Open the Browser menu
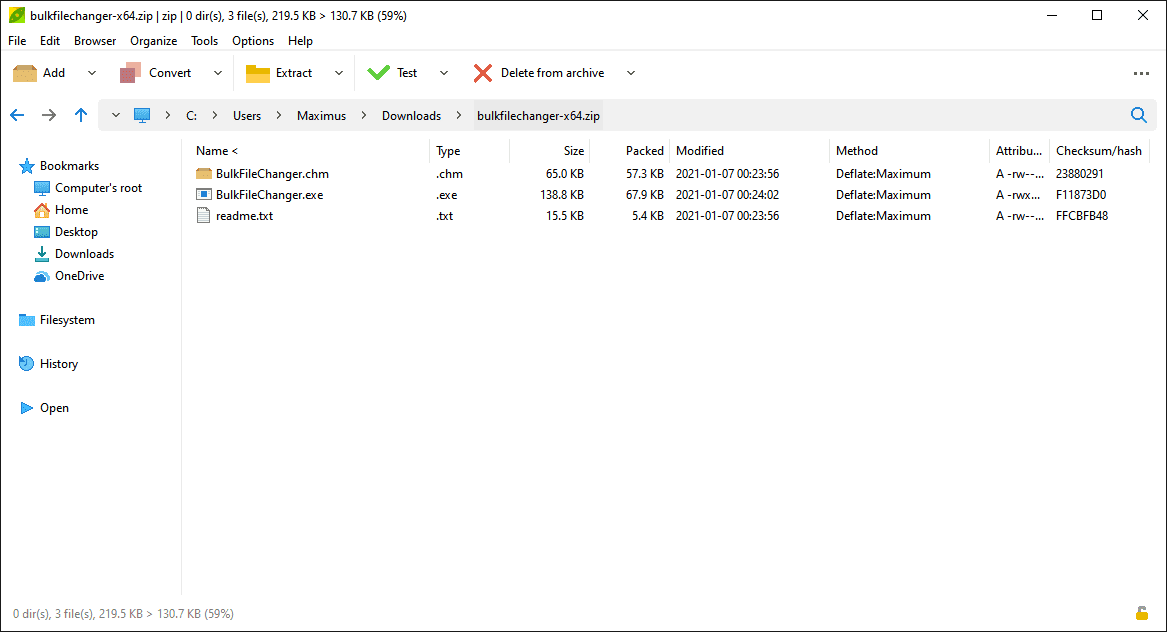1167x632 pixels. point(95,41)
